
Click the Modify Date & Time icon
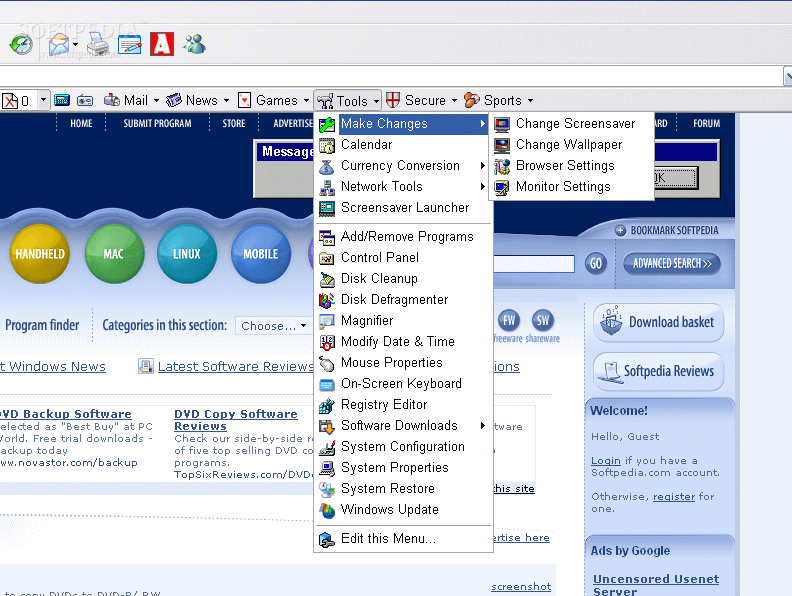[327, 342]
